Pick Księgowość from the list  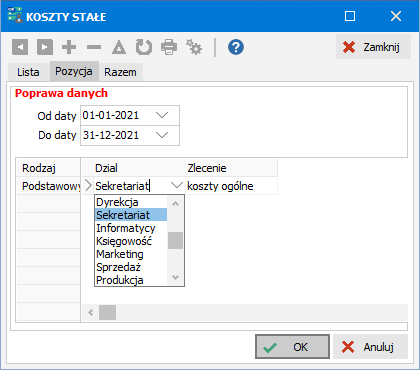[131, 241]
